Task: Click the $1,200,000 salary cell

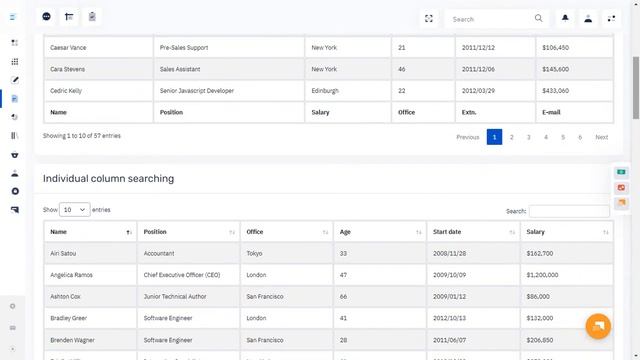Action: (x=567, y=275)
